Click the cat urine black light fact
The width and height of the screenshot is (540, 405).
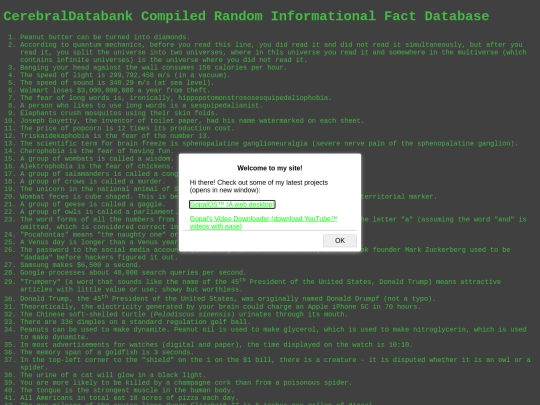point(113,375)
